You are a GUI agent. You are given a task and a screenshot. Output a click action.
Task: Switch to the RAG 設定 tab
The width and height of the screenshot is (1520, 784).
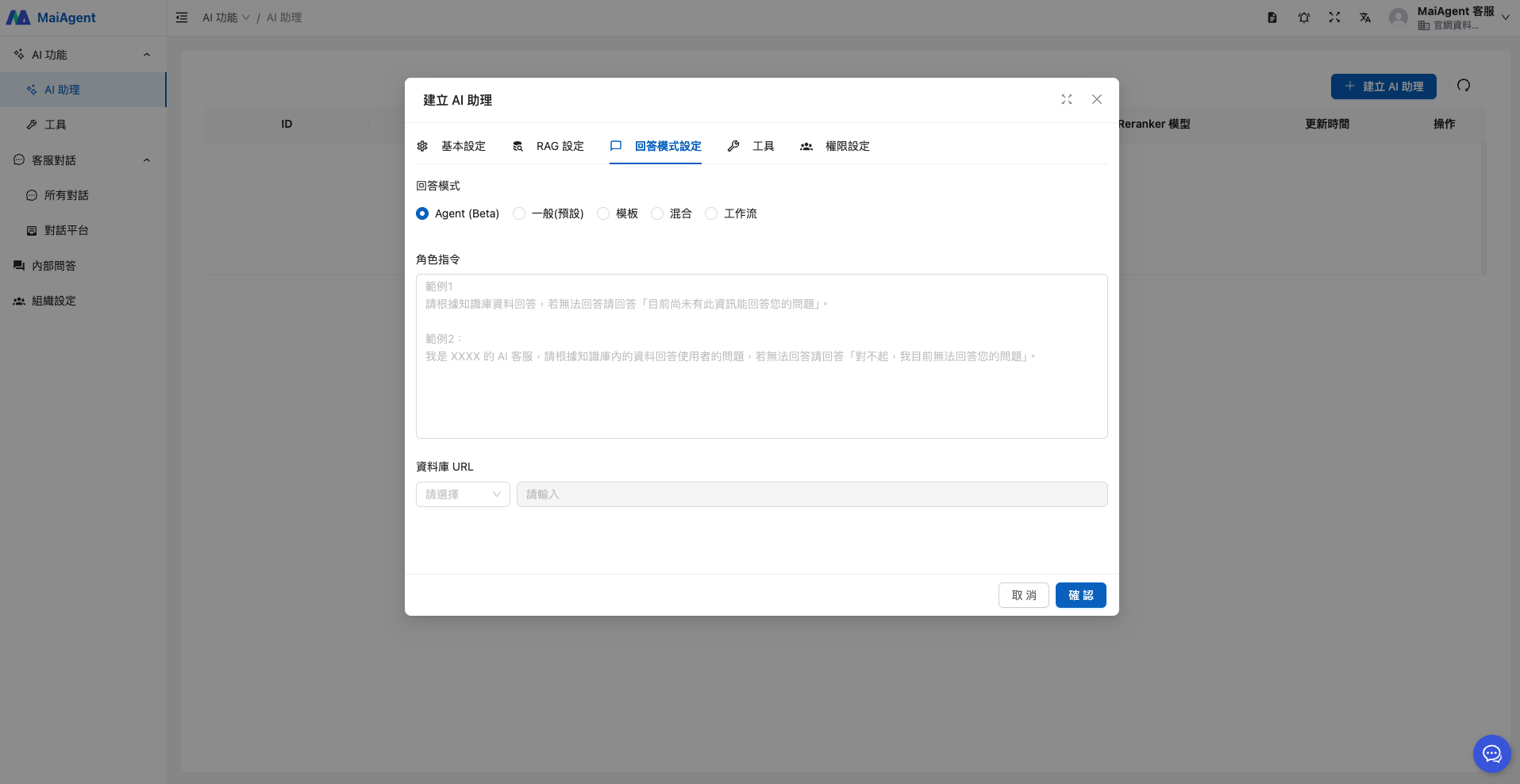[x=548, y=146]
